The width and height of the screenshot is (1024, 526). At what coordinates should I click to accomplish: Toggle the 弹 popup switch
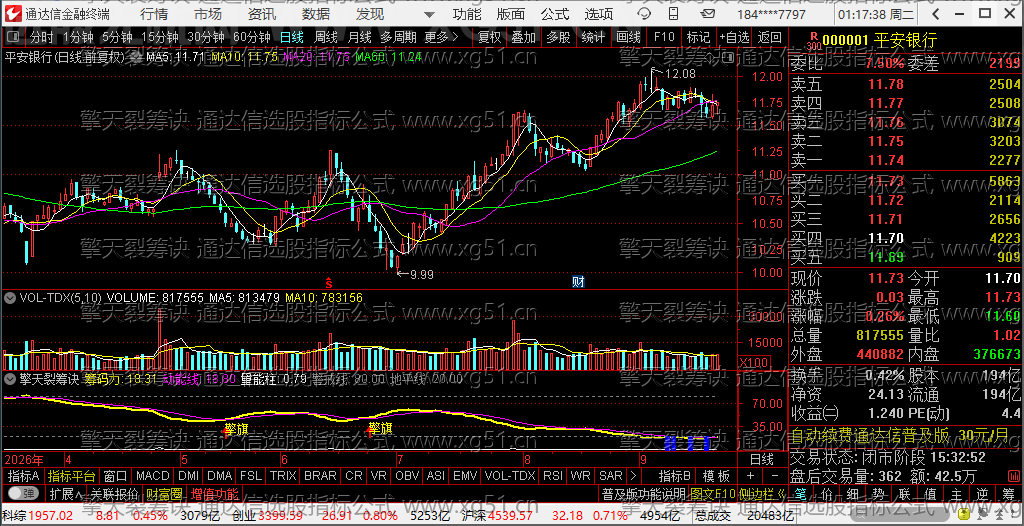(x=22, y=493)
